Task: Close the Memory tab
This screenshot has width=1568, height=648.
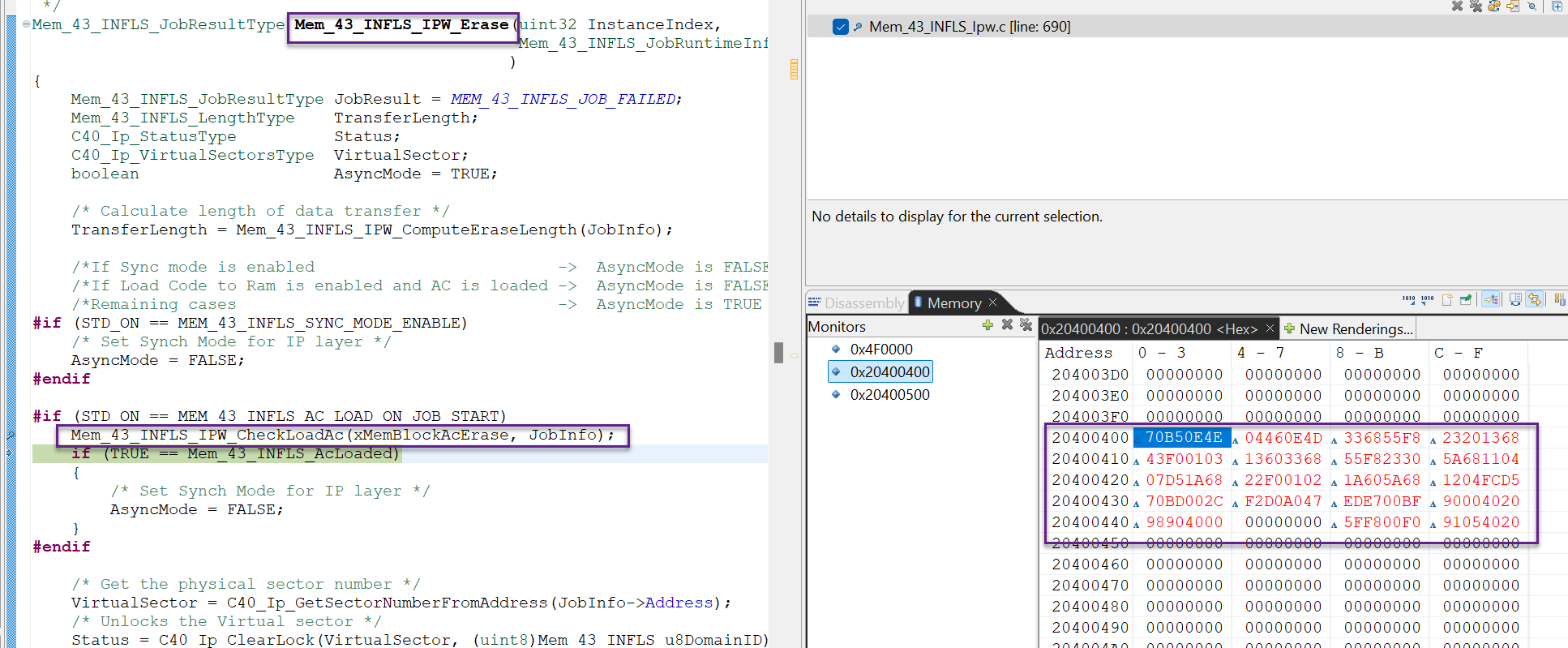Action: [x=992, y=302]
